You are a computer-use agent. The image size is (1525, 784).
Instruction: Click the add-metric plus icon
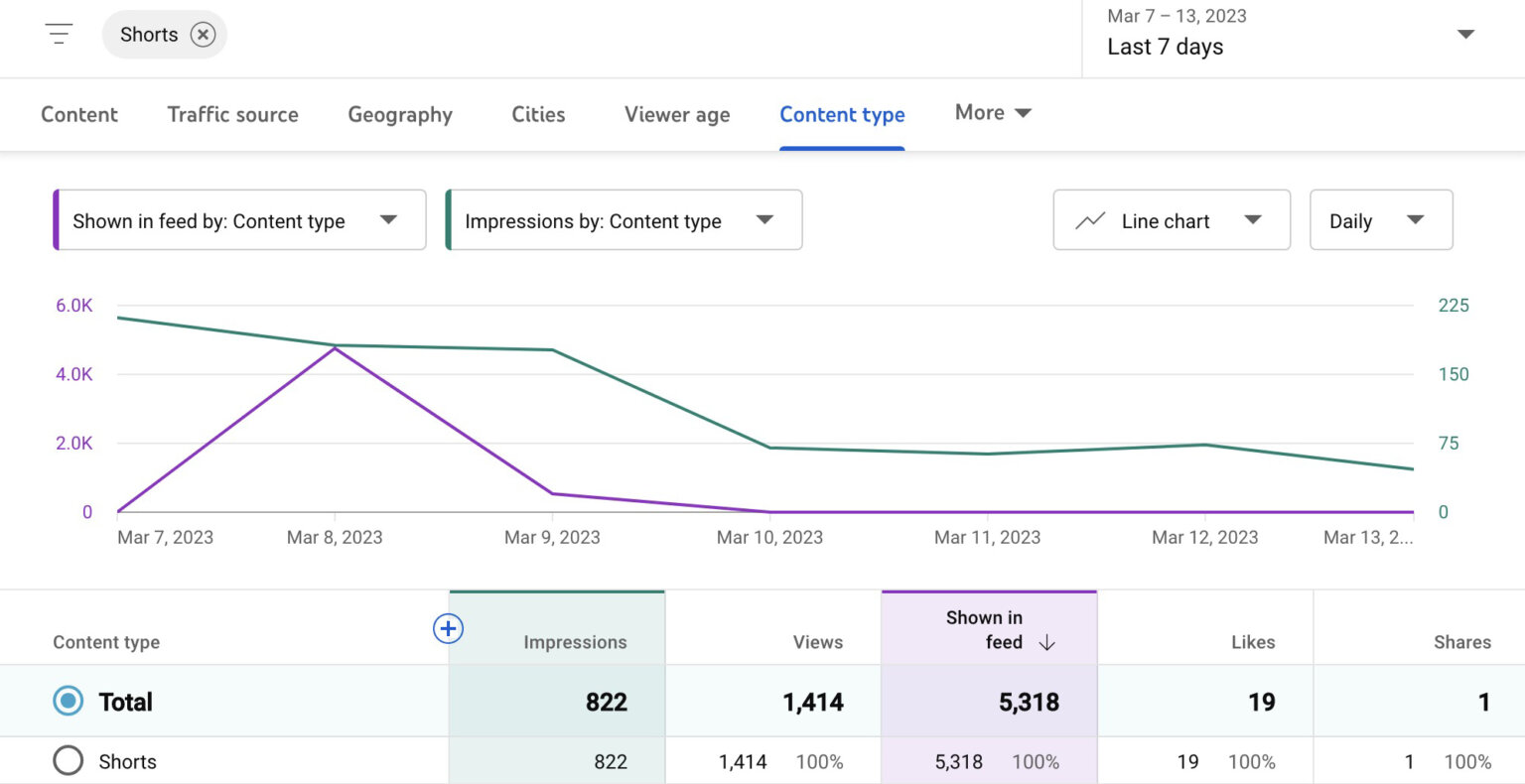pos(448,628)
